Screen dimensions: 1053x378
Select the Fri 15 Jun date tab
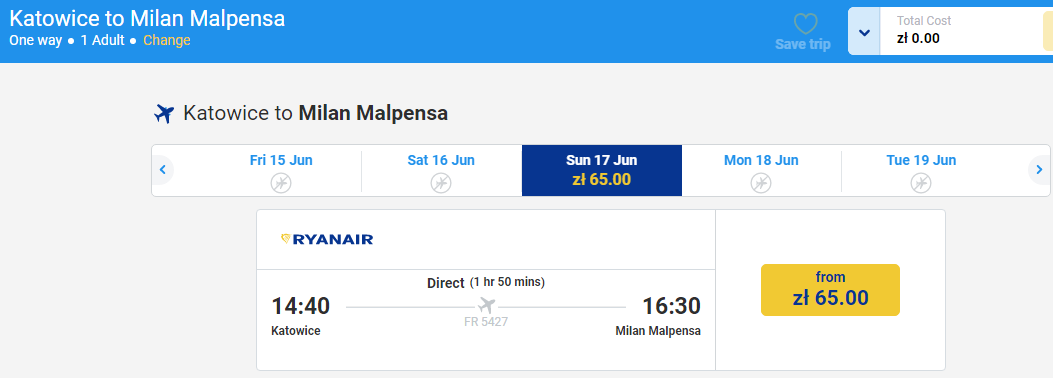pos(281,171)
